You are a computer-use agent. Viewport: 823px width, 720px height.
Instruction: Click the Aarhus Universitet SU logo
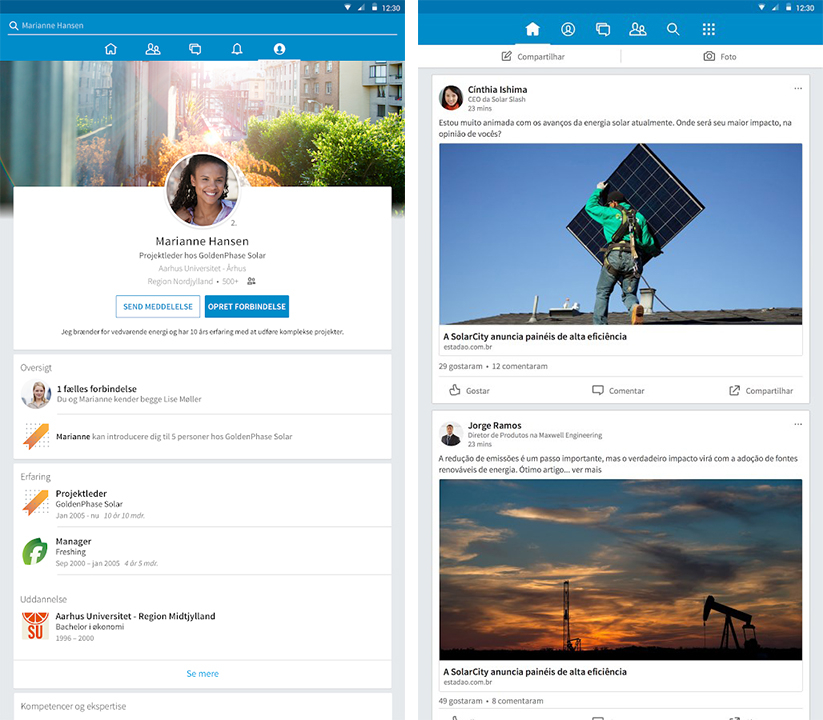coord(35,626)
